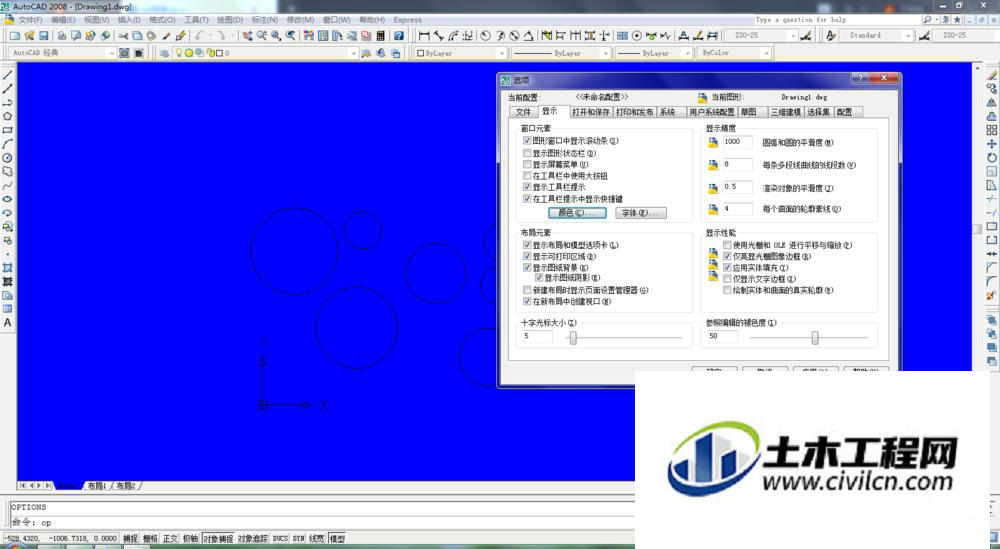Uncheck 图形窗口中显示滚动条 checkbox
The height and width of the screenshot is (549, 1000).
pyautogui.click(x=527, y=141)
